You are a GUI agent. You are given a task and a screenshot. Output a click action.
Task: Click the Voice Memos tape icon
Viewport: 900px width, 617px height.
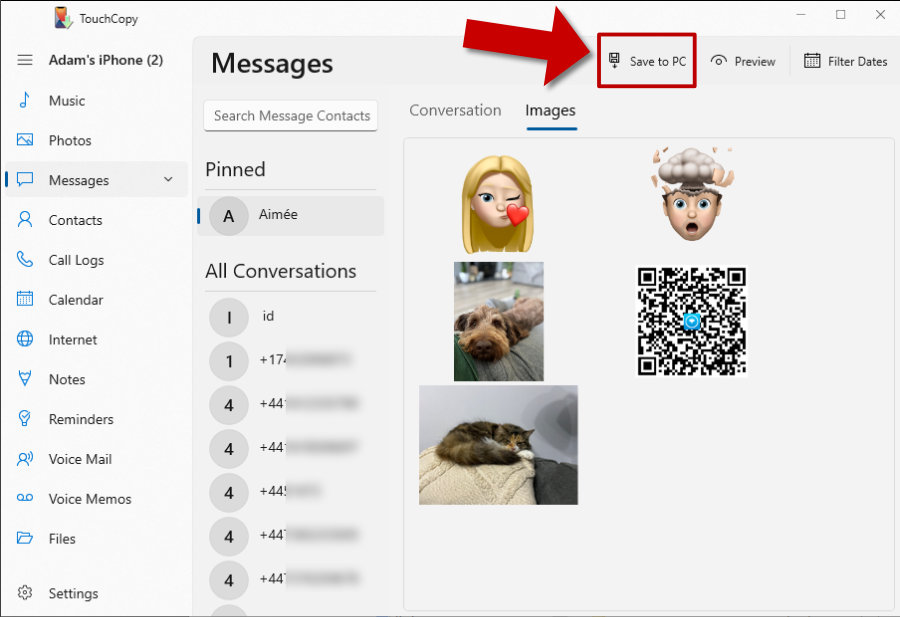point(25,498)
